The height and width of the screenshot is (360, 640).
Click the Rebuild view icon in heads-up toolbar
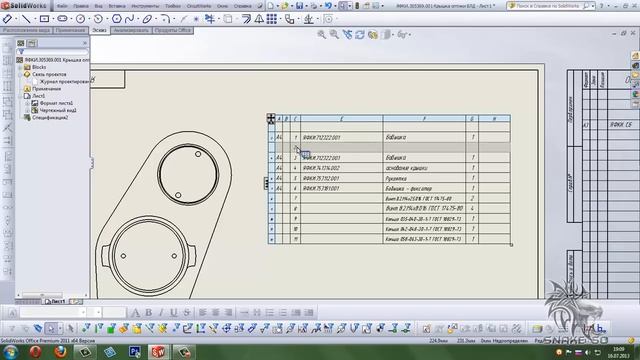pyautogui.click(x=360, y=35)
